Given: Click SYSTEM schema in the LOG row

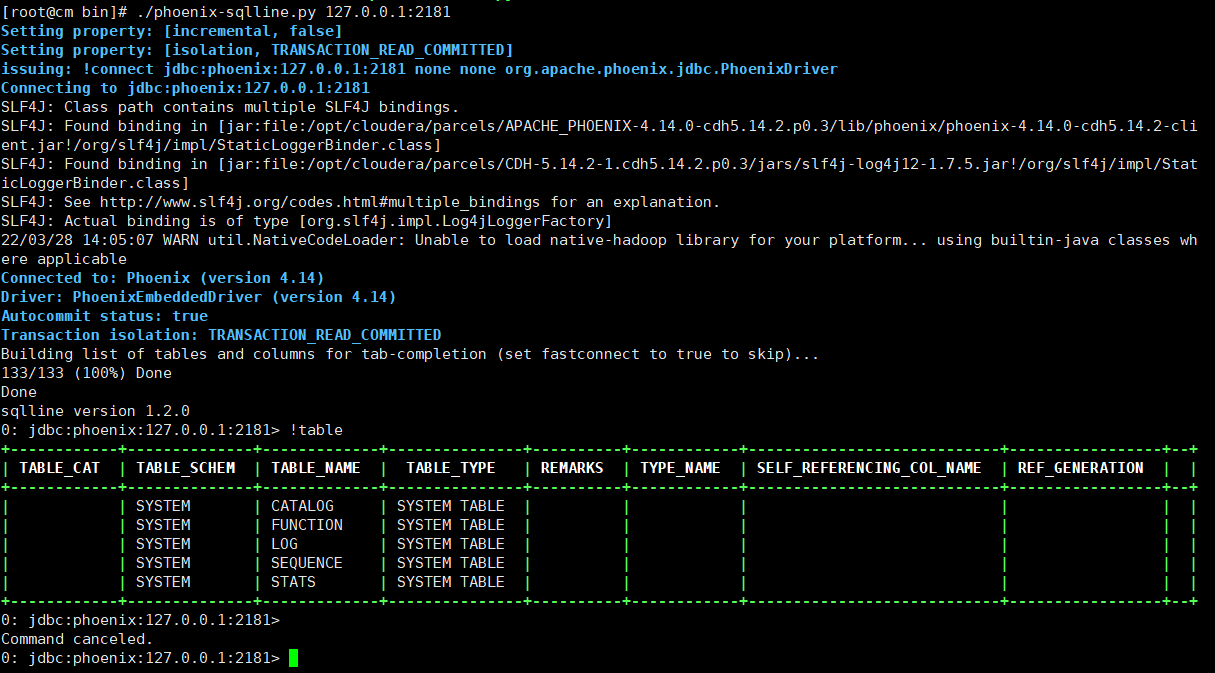Looking at the screenshot, I should 163,544.
